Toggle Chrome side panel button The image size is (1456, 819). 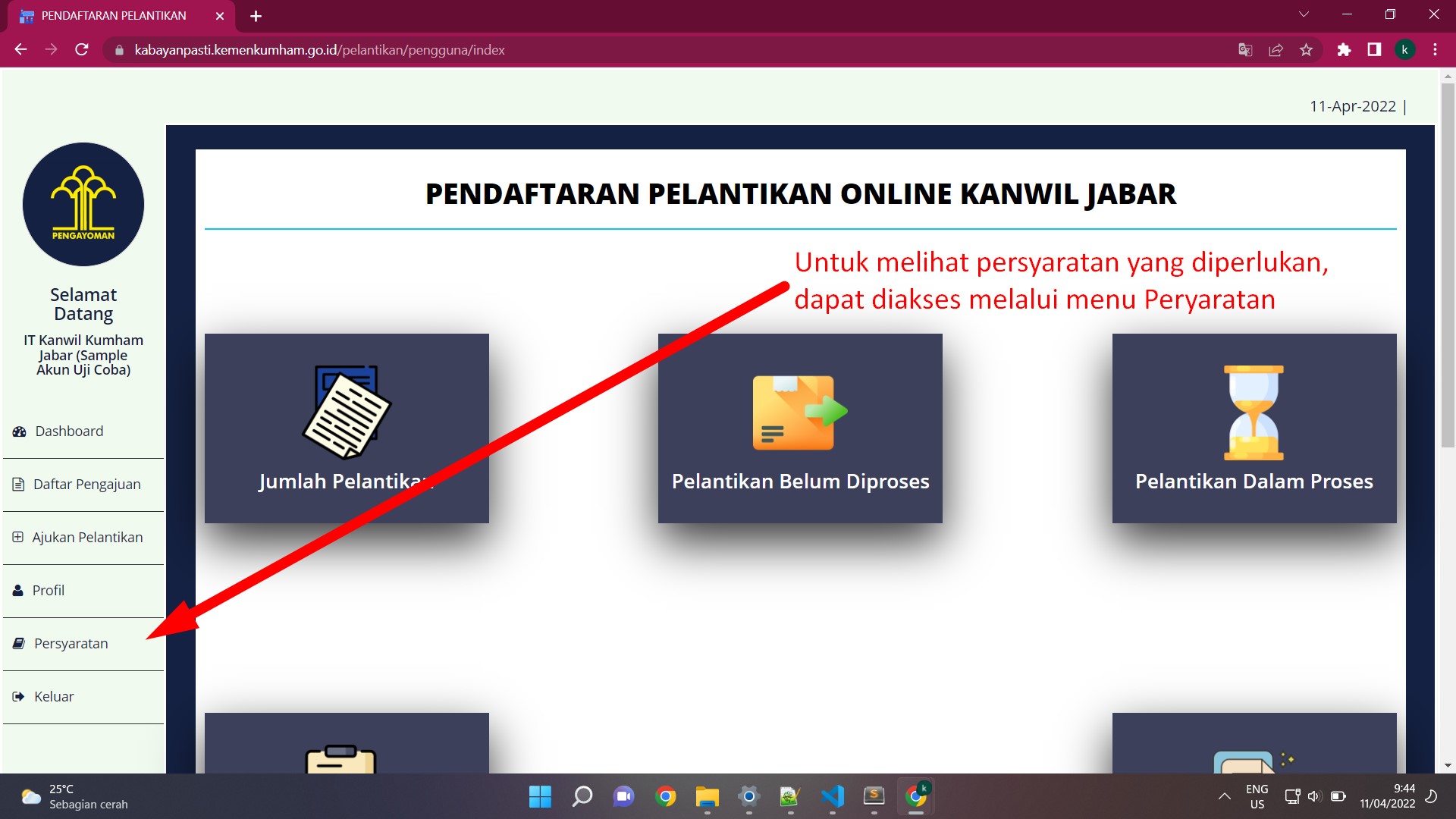tap(1374, 50)
